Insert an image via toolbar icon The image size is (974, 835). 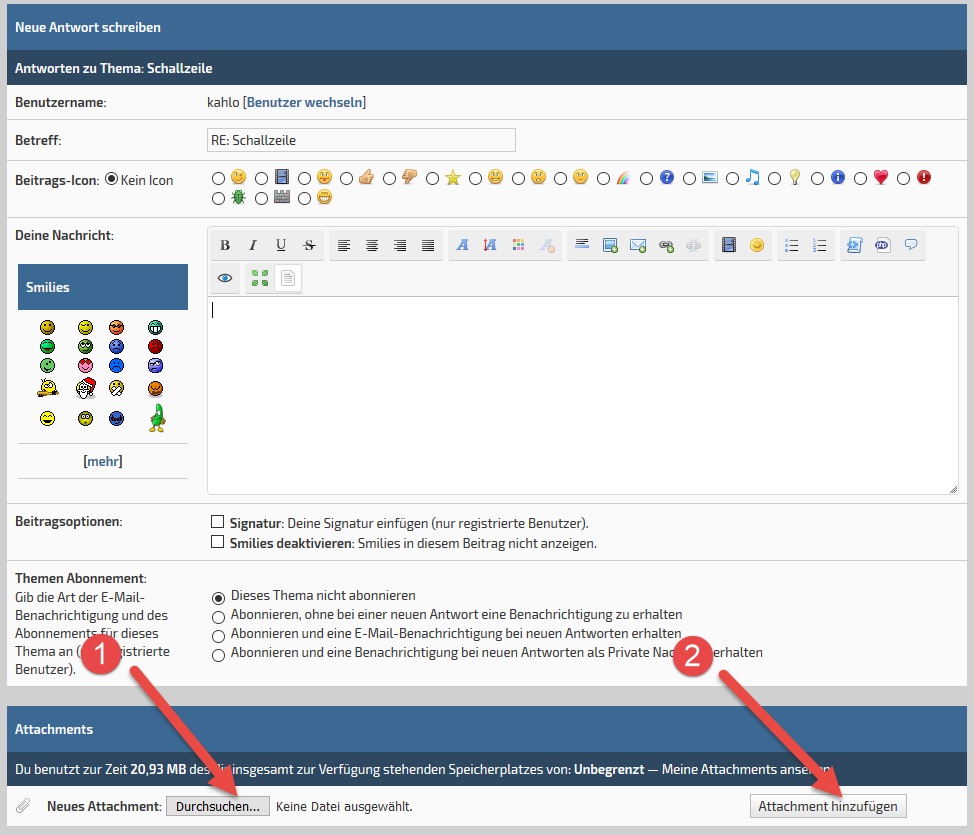click(610, 246)
